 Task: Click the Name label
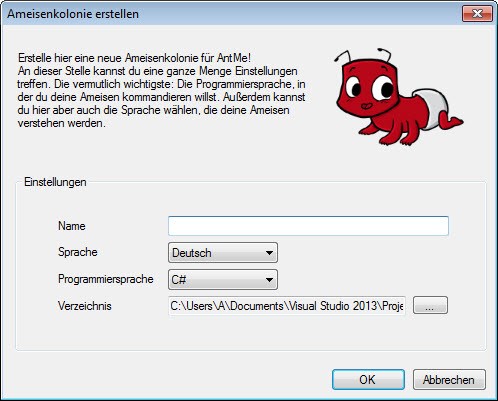[x=72, y=226]
